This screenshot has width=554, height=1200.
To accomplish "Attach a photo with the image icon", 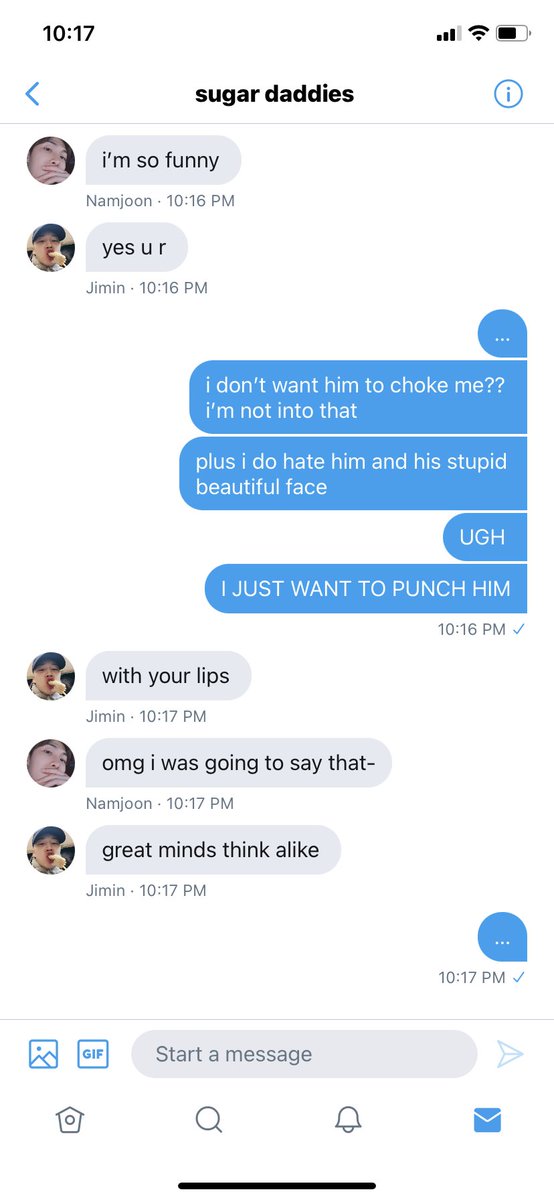I will (43, 1054).
